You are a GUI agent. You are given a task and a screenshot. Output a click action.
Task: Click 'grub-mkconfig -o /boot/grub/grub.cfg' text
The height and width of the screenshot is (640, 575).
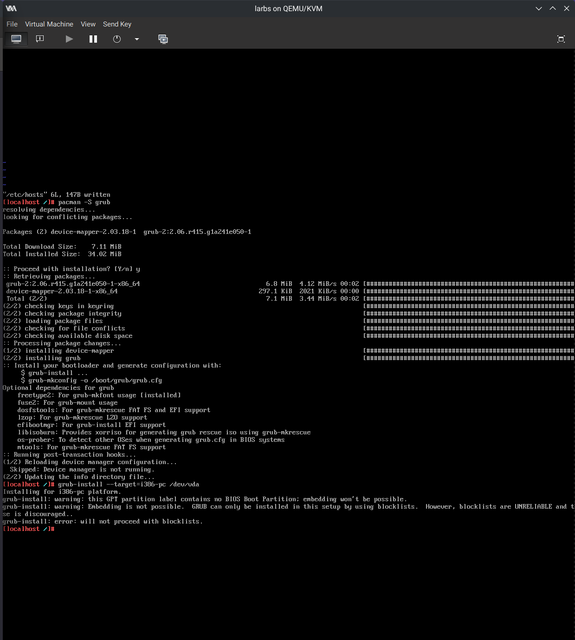click(95, 380)
